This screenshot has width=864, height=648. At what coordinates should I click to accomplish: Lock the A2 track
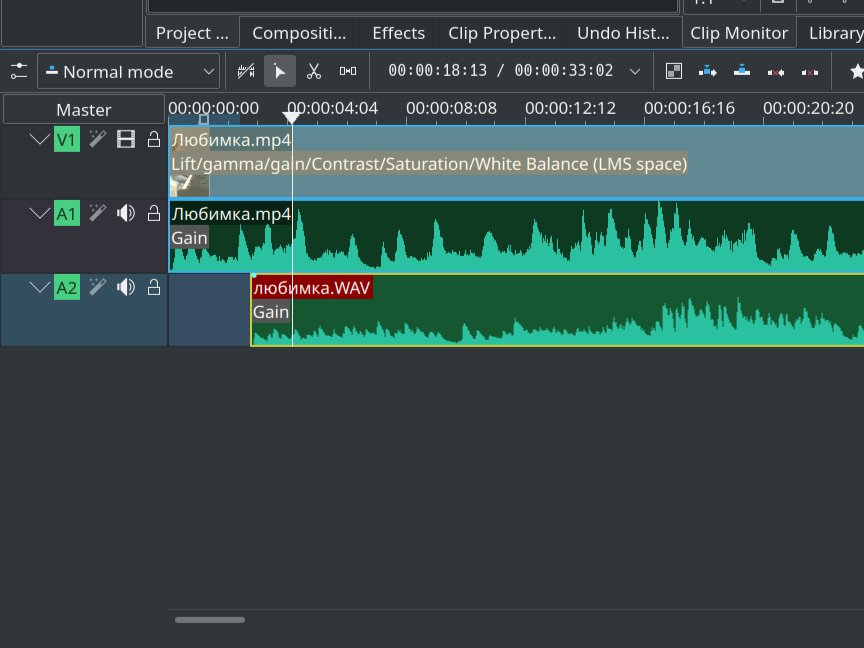154,287
